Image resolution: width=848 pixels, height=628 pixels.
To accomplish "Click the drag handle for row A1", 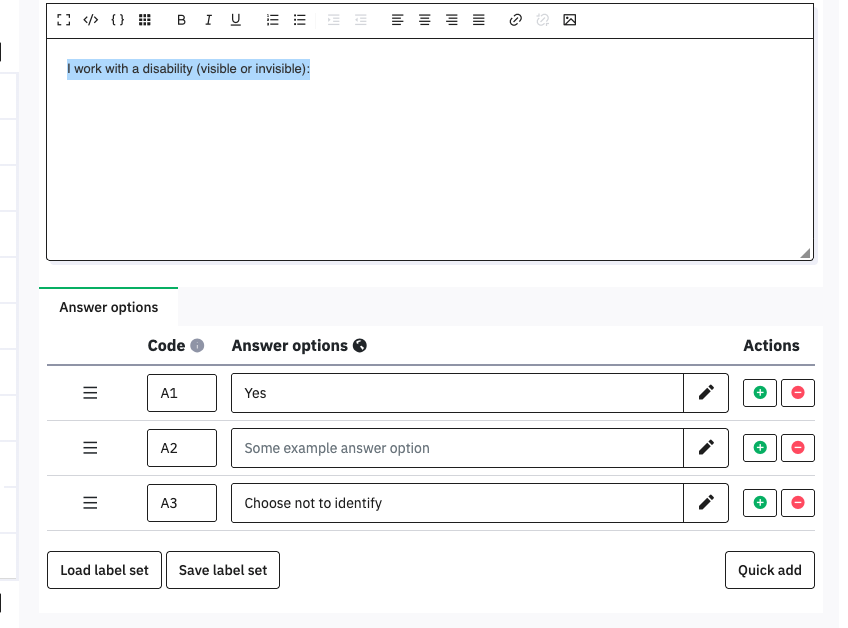I will [90, 393].
